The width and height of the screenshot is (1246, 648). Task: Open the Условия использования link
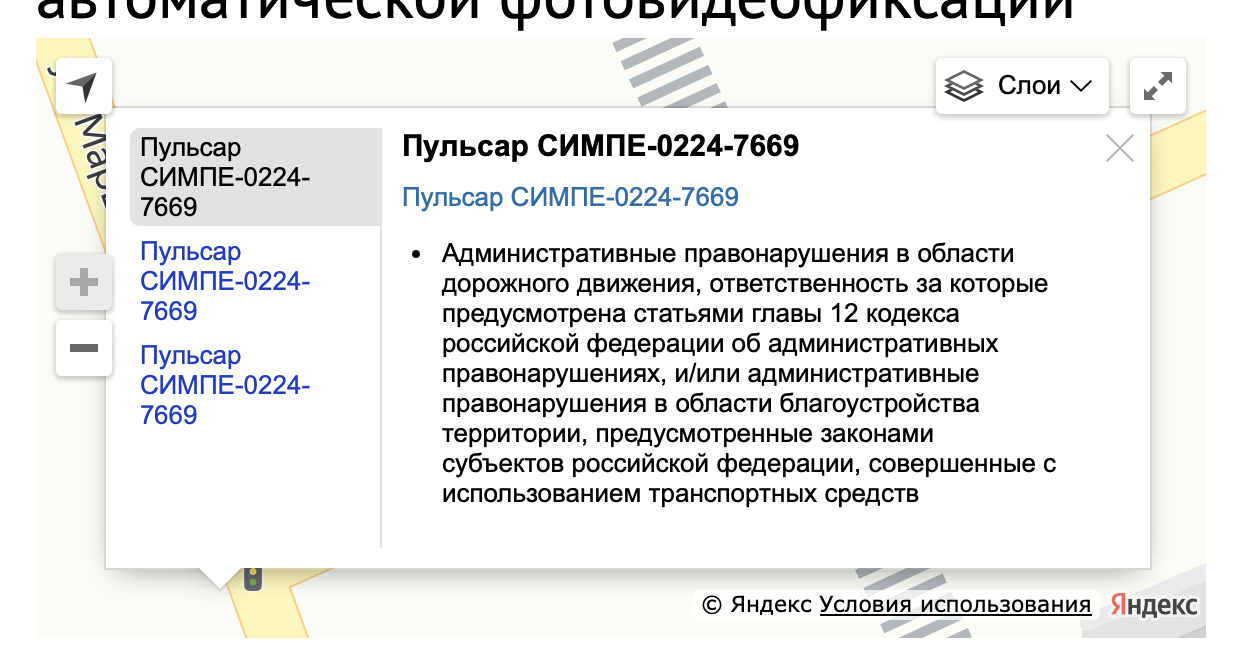pos(955,605)
